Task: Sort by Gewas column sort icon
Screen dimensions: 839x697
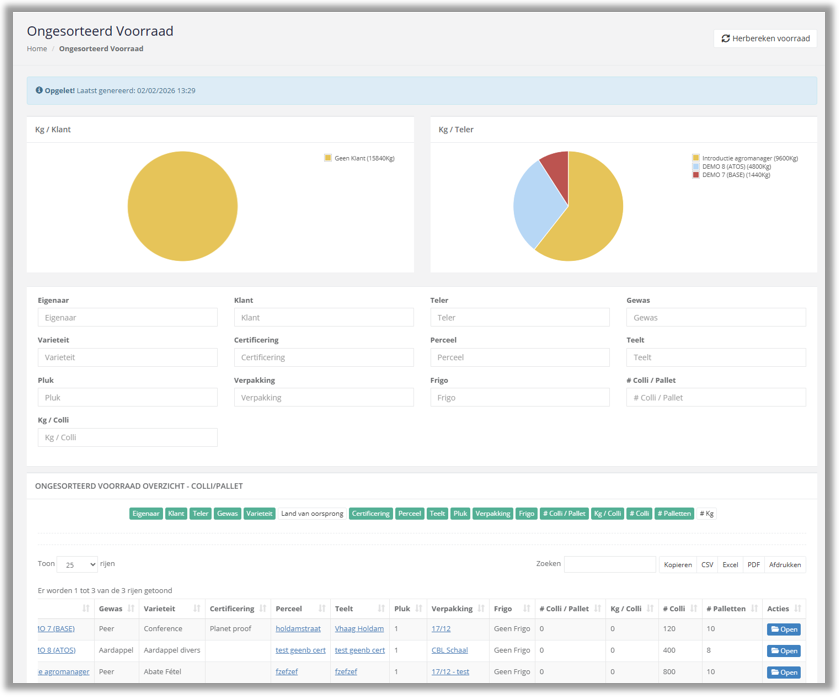Action: pyautogui.click(x=131, y=609)
